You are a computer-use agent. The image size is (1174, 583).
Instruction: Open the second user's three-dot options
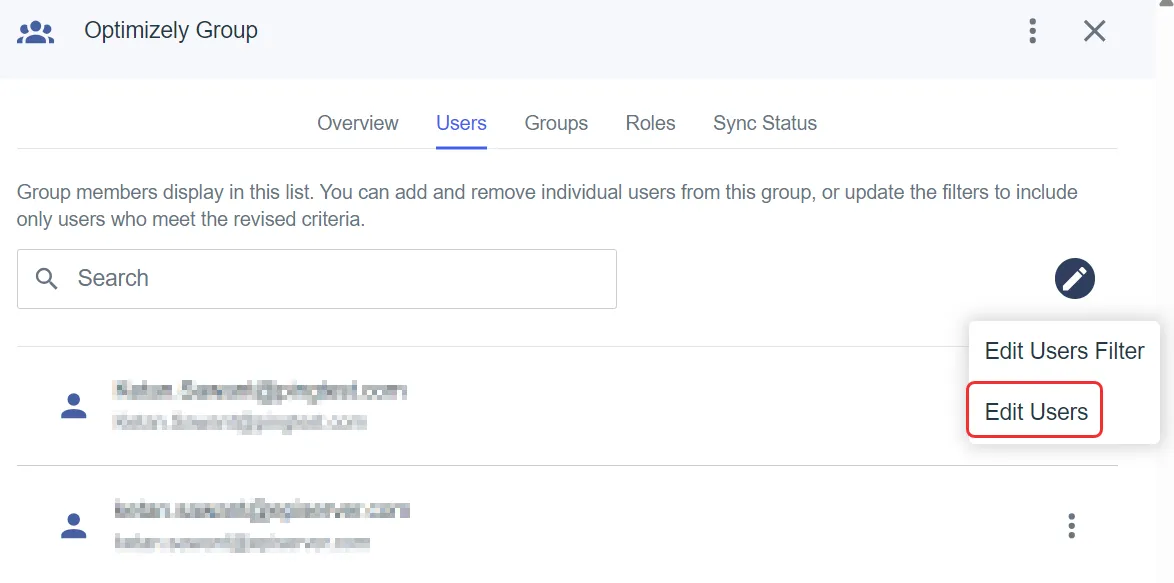1071,525
